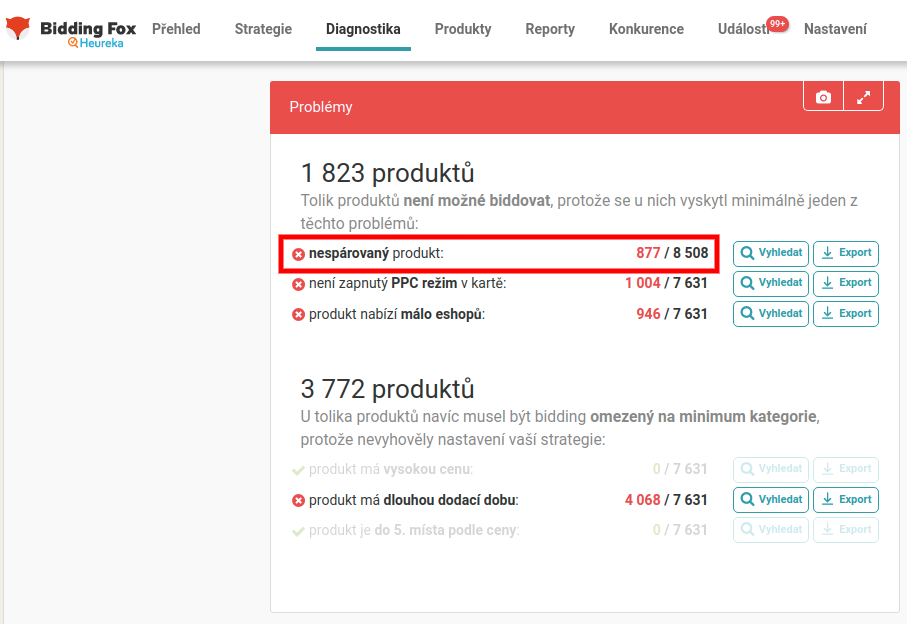Open the Reporty tab
This screenshot has width=907, height=624.
pyautogui.click(x=550, y=29)
